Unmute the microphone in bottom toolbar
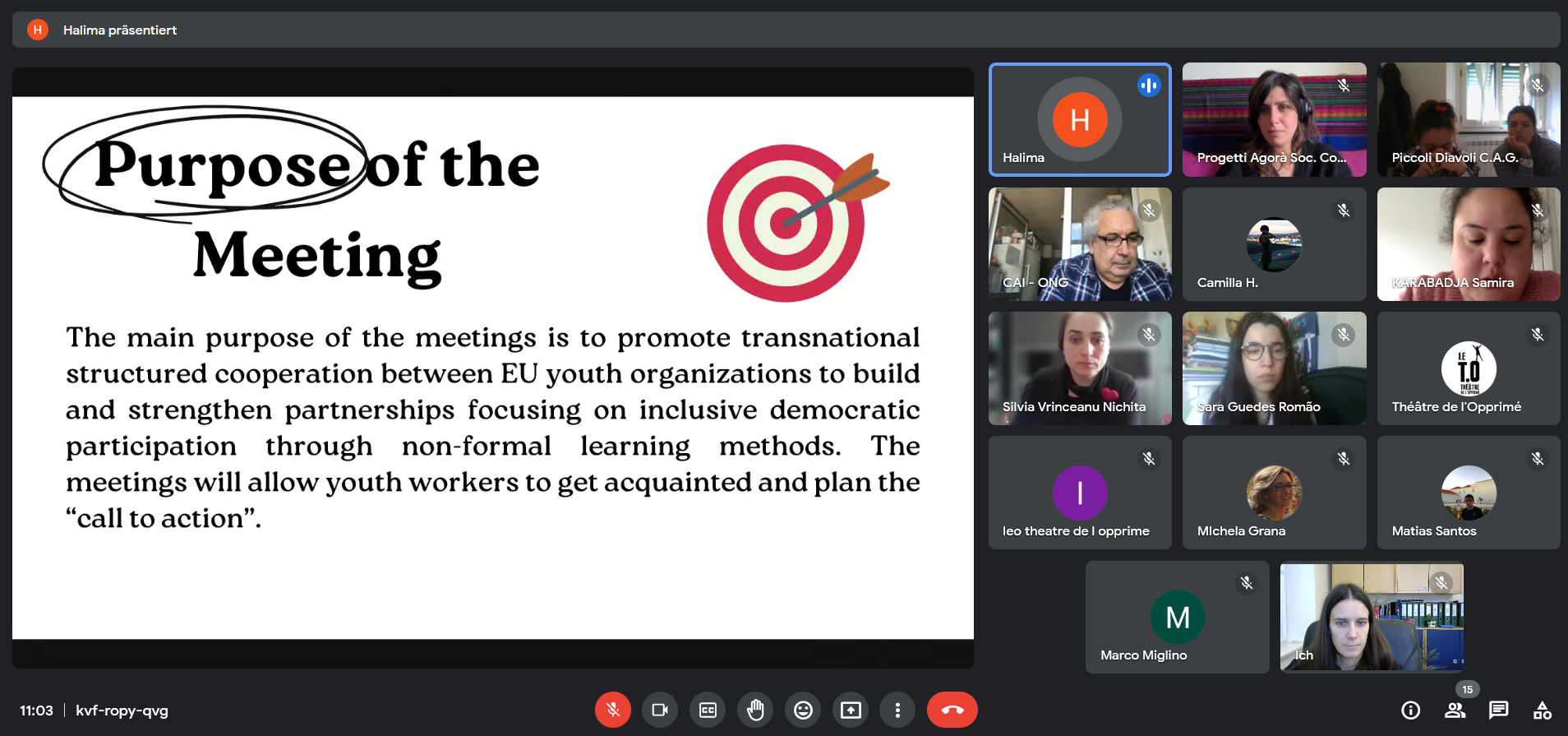 [x=613, y=710]
